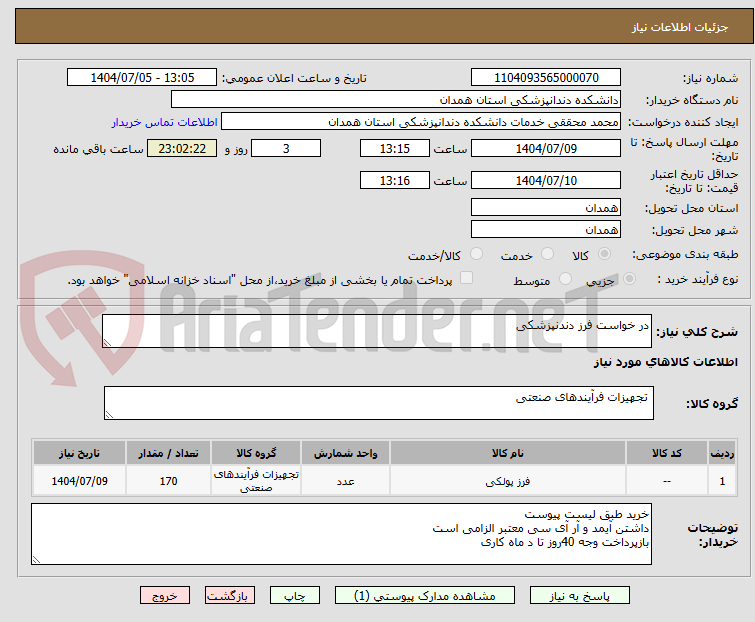Click the تاریخ نیاز column header
Viewport: 755px width, 622px height.
coord(79,453)
